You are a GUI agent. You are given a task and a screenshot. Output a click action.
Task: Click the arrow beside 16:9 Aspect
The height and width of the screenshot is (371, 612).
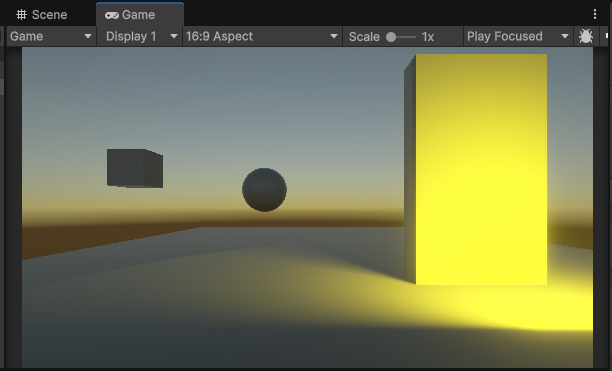[x=334, y=36]
